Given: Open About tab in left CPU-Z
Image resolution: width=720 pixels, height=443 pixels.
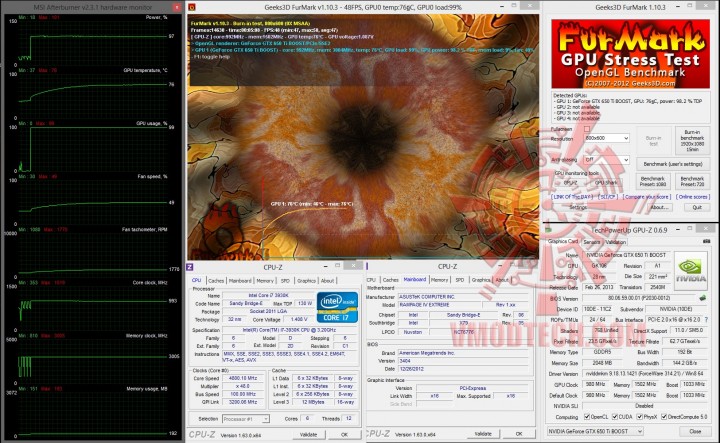Looking at the screenshot, I should (x=327, y=280).
